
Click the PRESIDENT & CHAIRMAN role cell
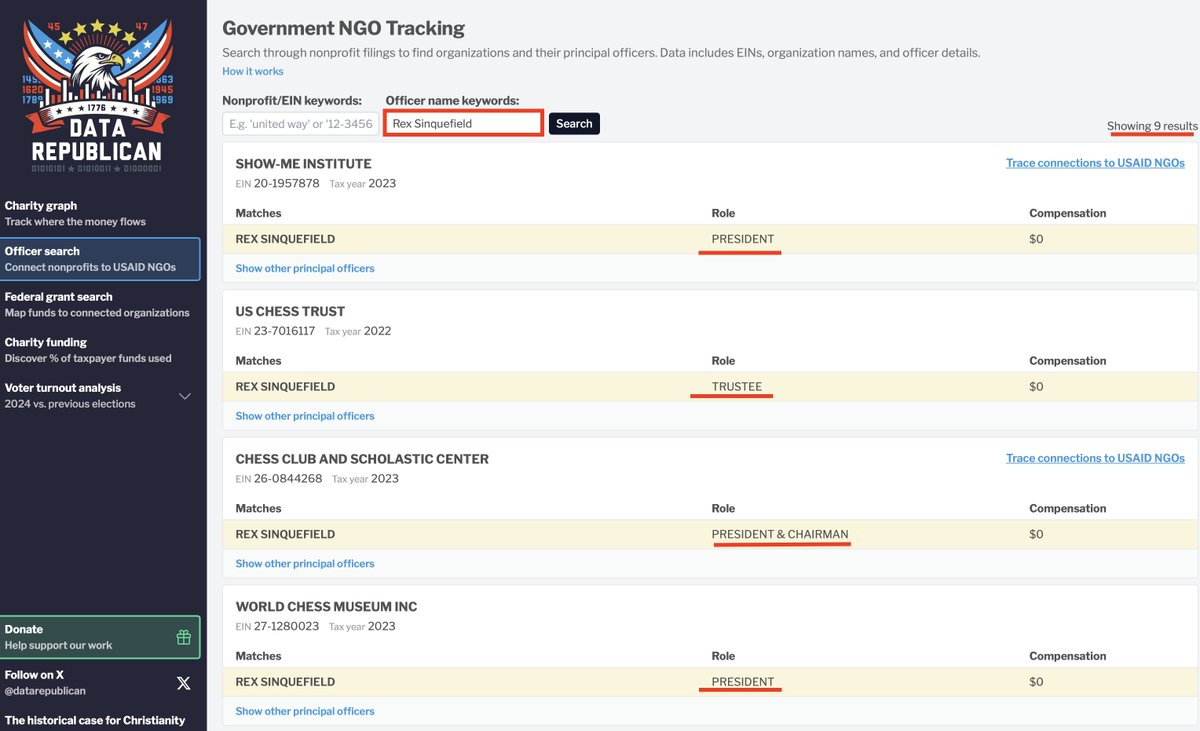(x=780, y=534)
